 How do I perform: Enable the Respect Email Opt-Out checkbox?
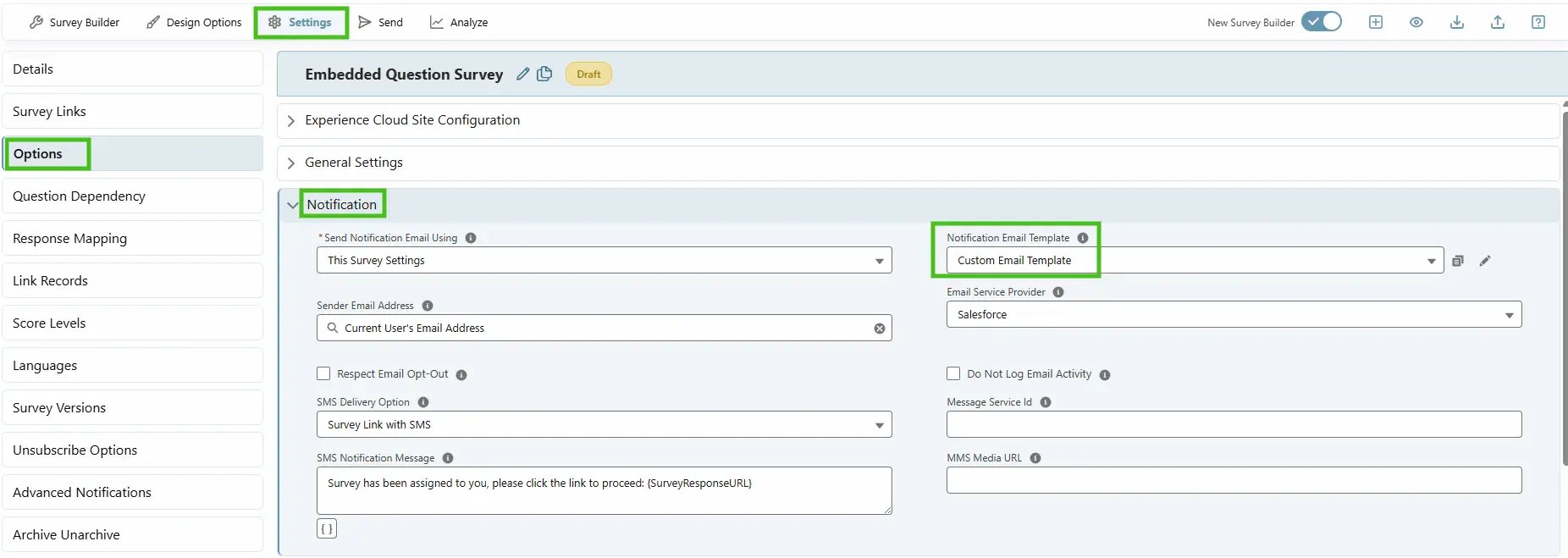coord(323,373)
